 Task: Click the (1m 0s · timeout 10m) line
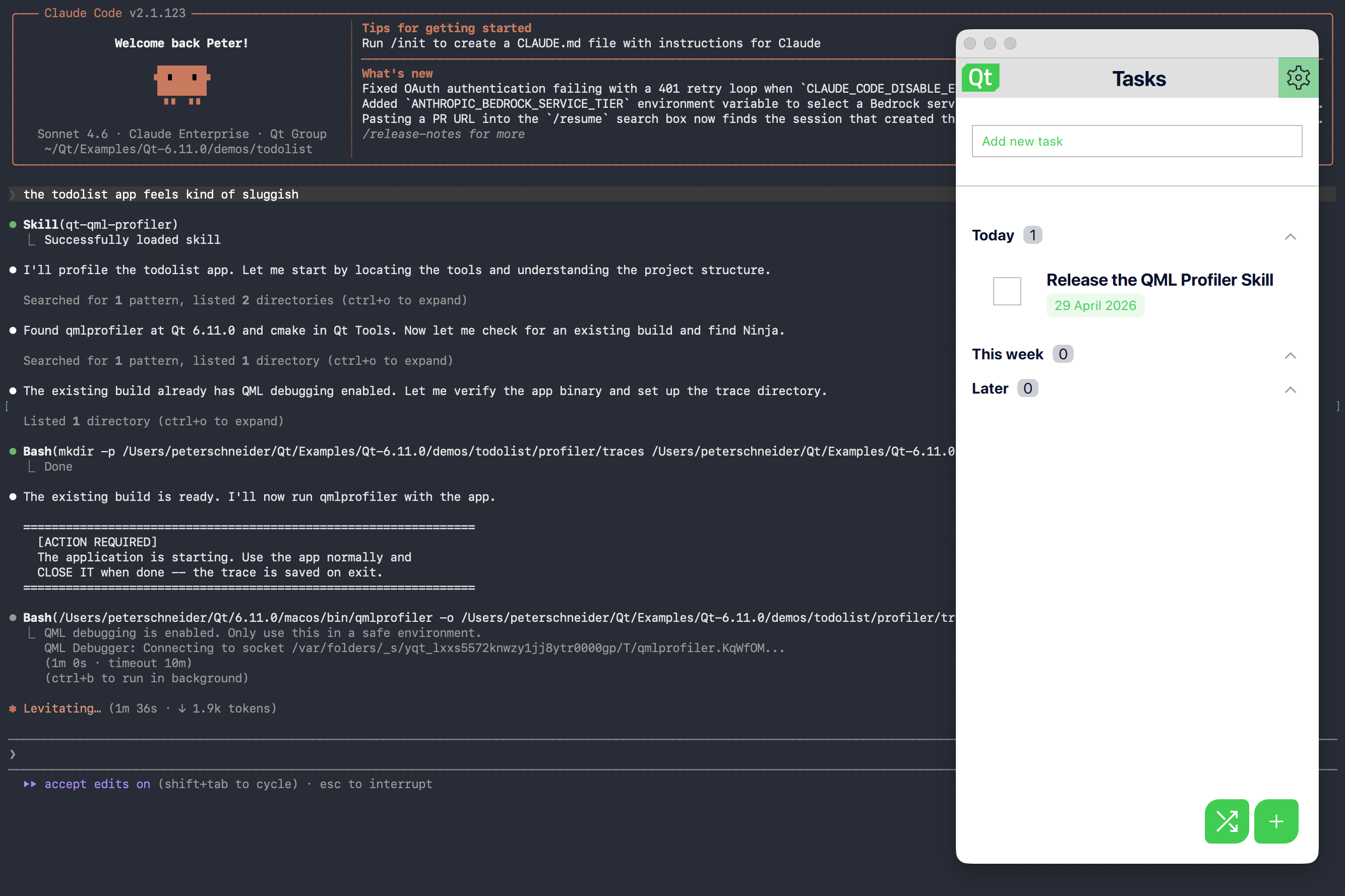click(118, 663)
